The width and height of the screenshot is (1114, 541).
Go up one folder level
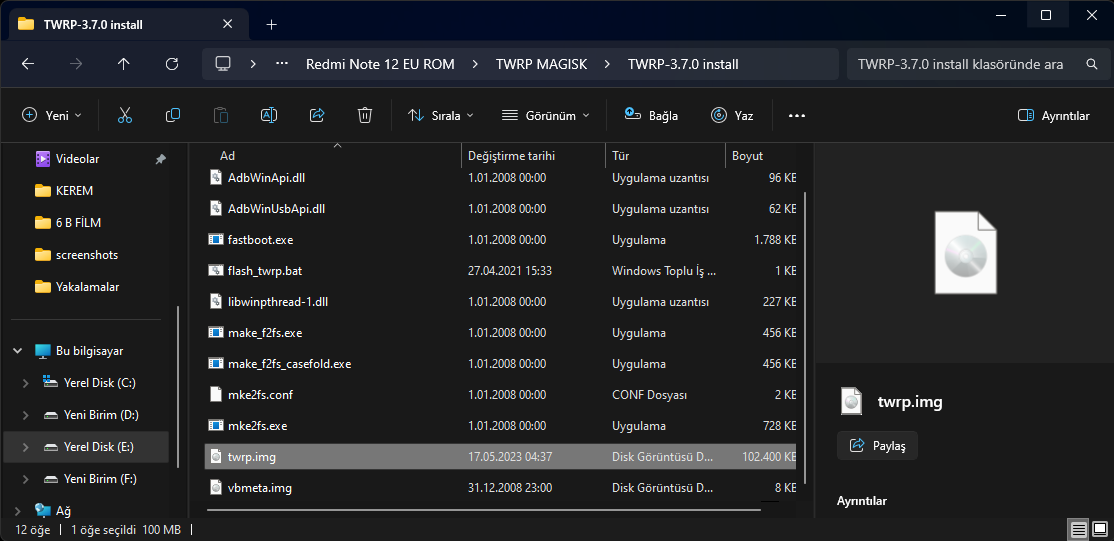(x=124, y=64)
